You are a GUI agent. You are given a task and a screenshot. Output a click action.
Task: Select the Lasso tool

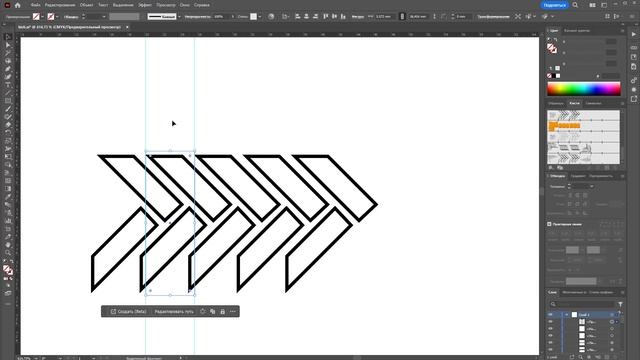click(8, 61)
